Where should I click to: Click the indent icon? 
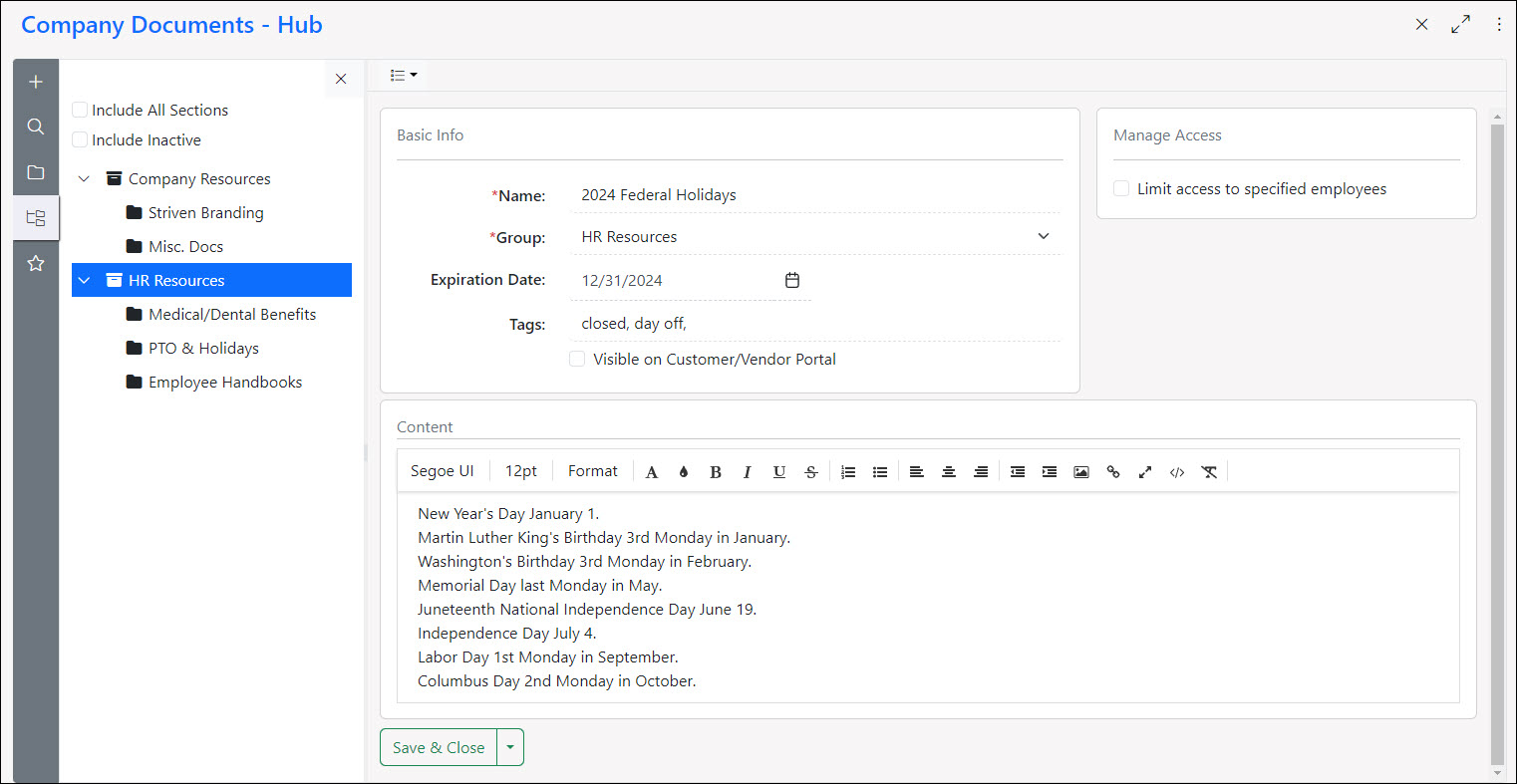point(1050,472)
